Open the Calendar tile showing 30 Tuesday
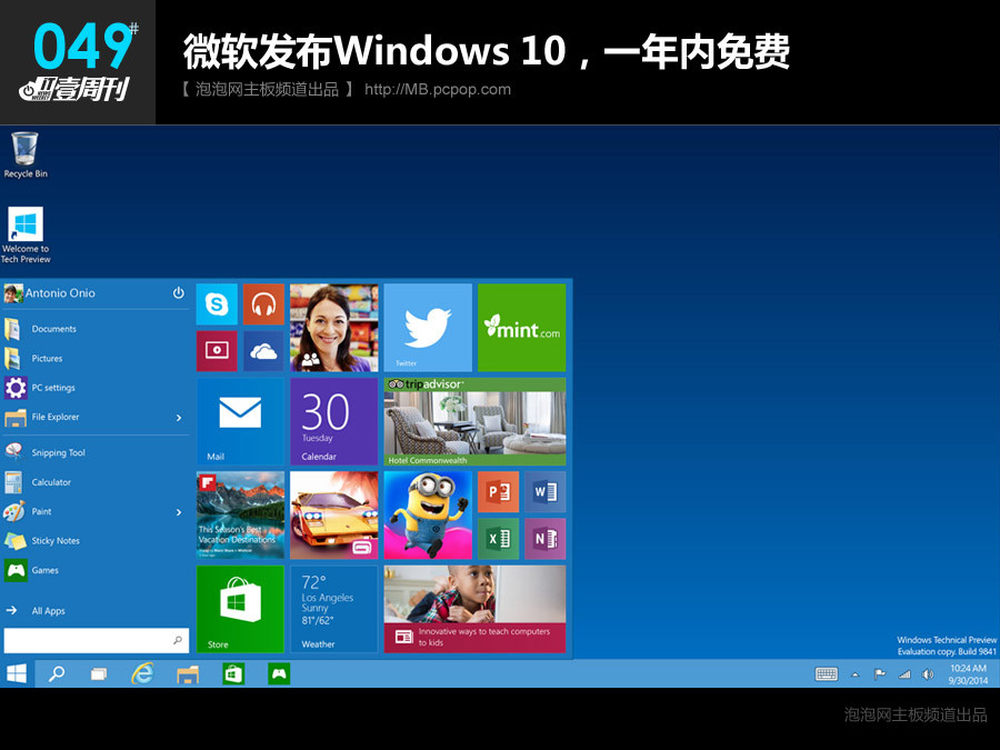 334,422
